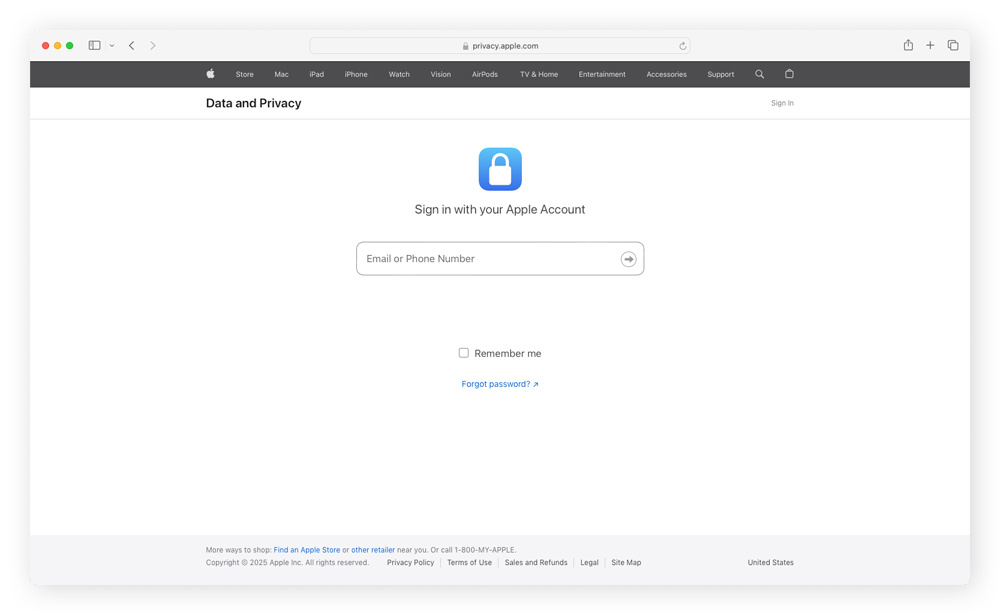Enable the Remember me checkbox
The height and width of the screenshot is (615, 1000).
[x=464, y=353]
